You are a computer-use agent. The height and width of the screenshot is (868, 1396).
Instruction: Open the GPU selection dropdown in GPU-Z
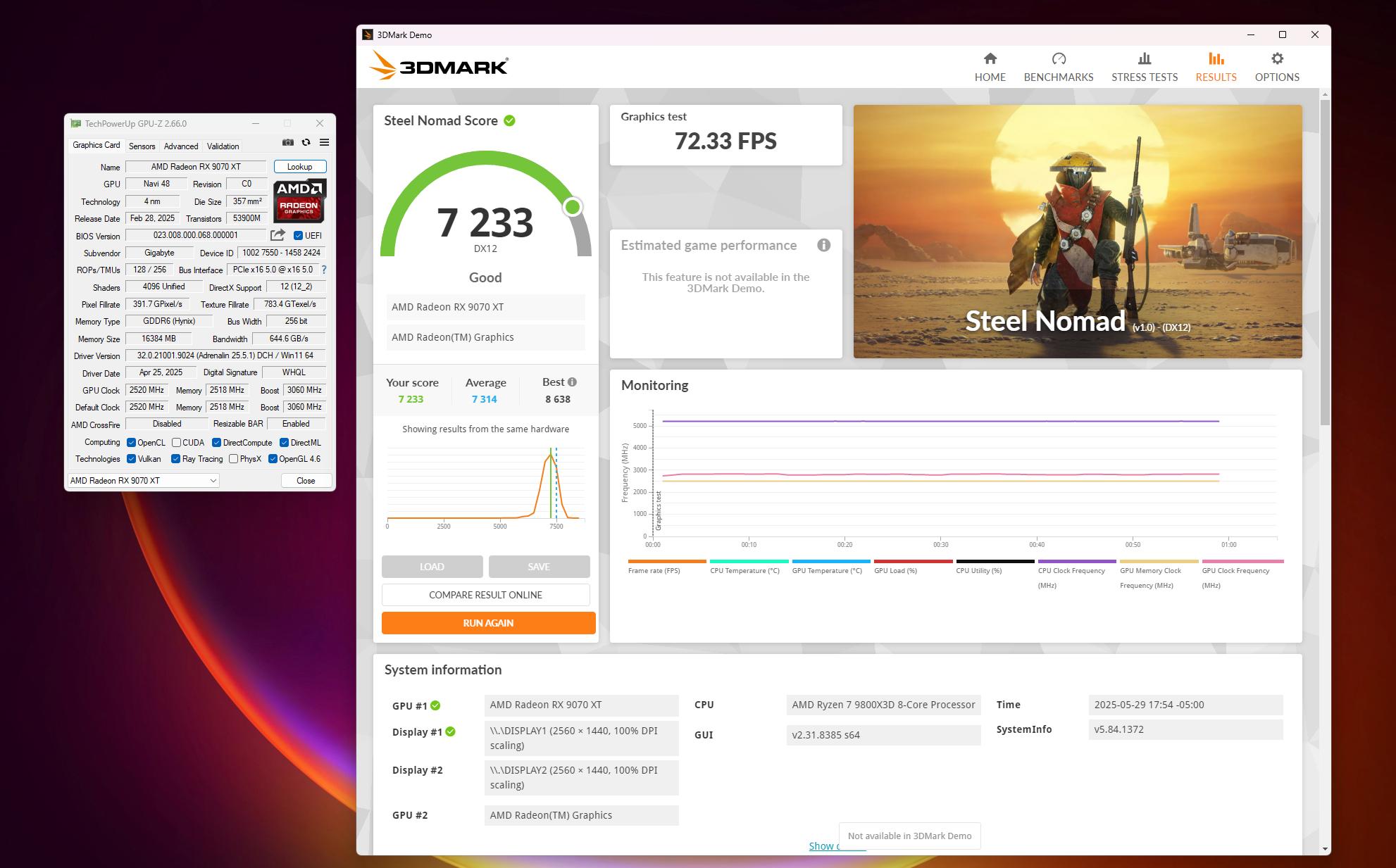[x=144, y=481]
